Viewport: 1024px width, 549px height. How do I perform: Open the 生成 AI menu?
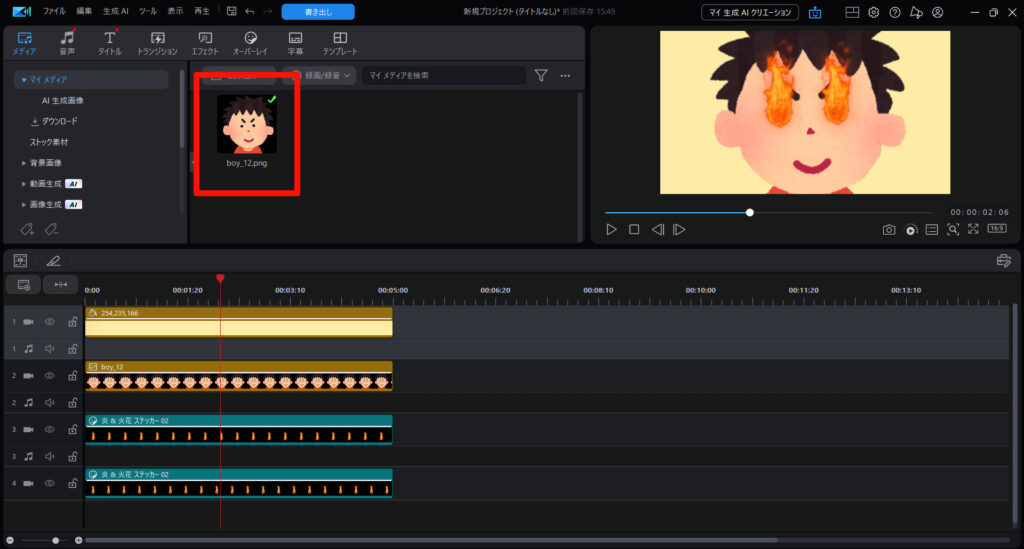tap(118, 12)
